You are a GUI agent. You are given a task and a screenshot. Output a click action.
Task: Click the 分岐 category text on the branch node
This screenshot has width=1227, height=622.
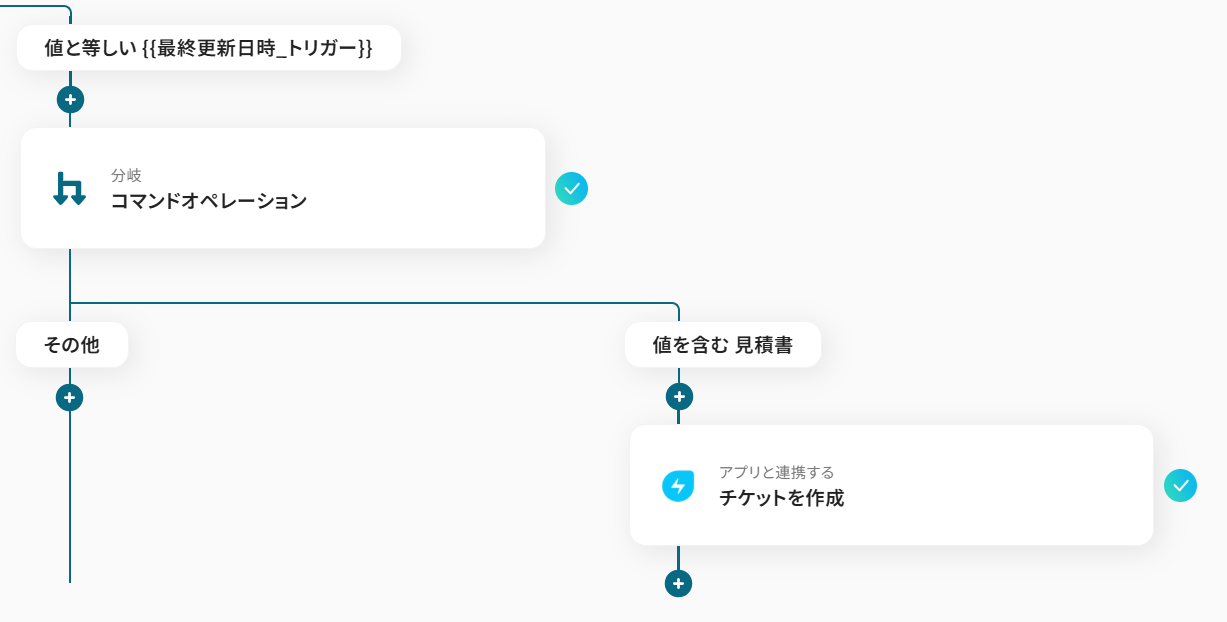pyautogui.click(x=128, y=175)
